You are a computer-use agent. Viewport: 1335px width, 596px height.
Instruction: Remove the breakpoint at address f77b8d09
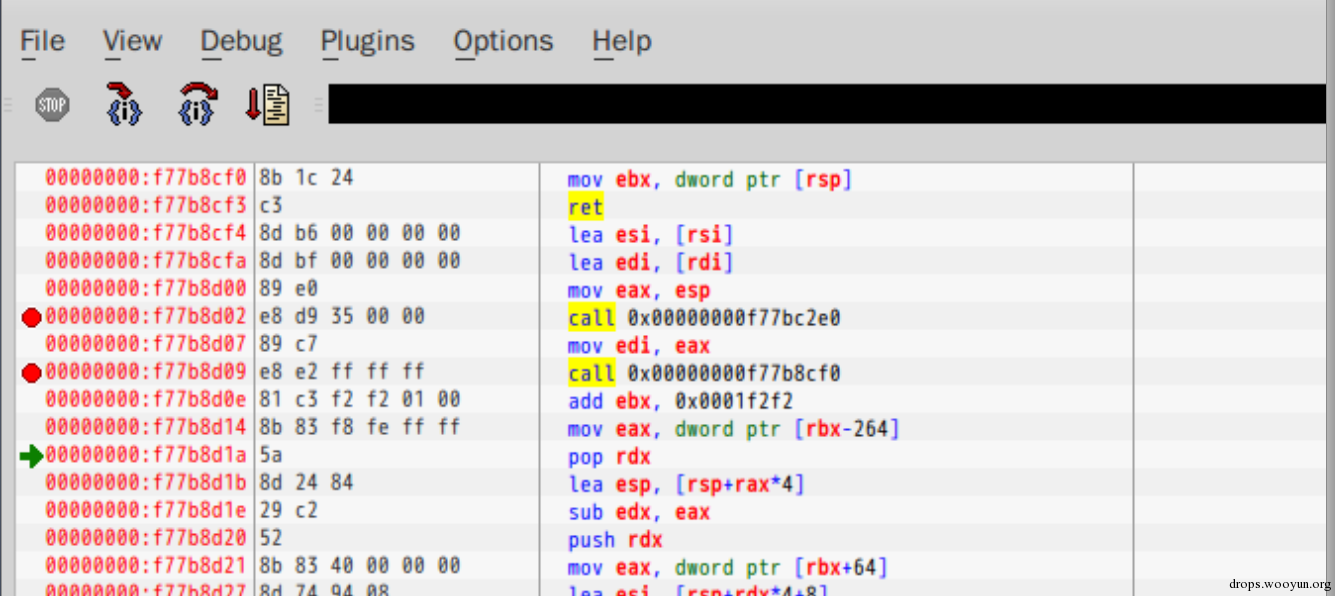tap(31, 373)
